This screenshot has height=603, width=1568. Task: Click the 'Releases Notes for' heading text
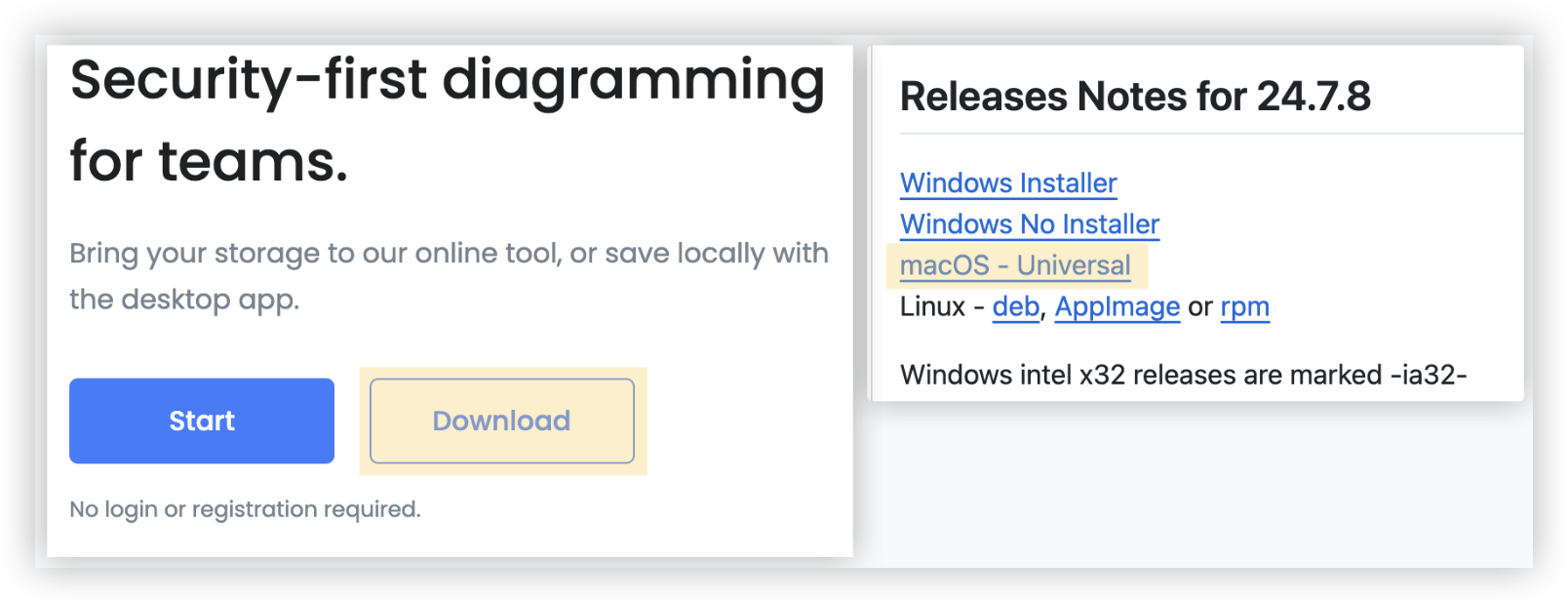pos(1073,97)
